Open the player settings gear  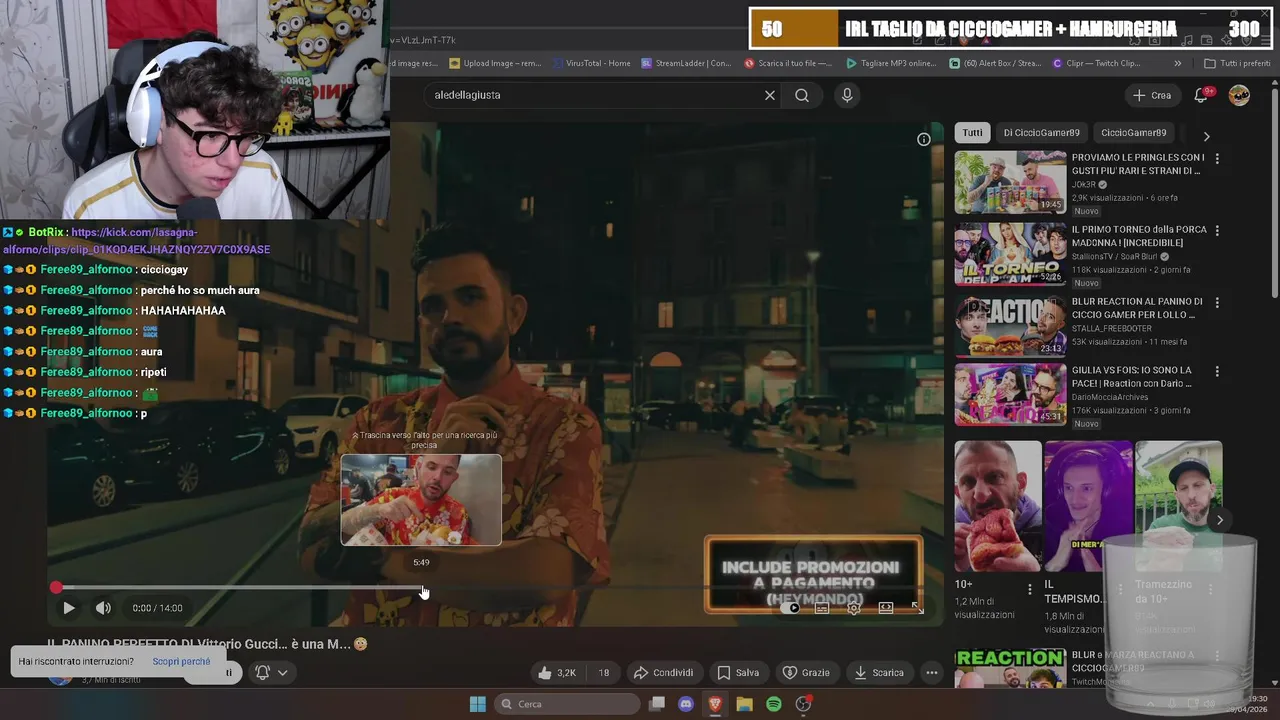854,608
